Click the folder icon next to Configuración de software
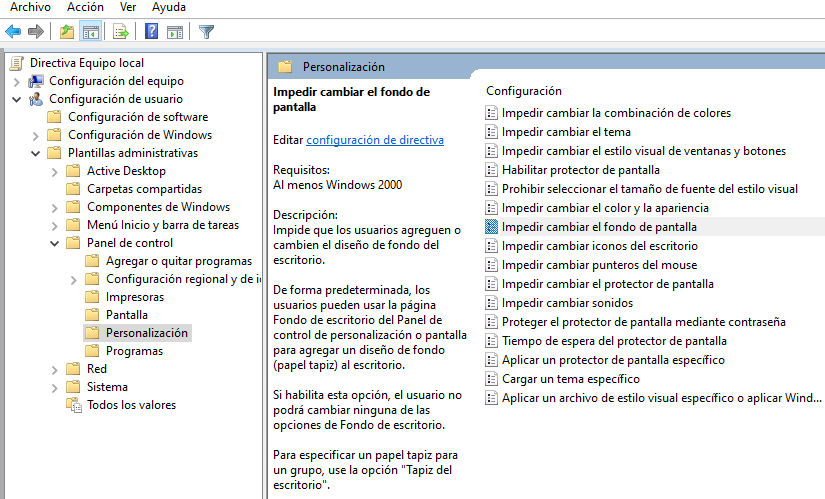This screenshot has height=499, width=825. (54, 117)
